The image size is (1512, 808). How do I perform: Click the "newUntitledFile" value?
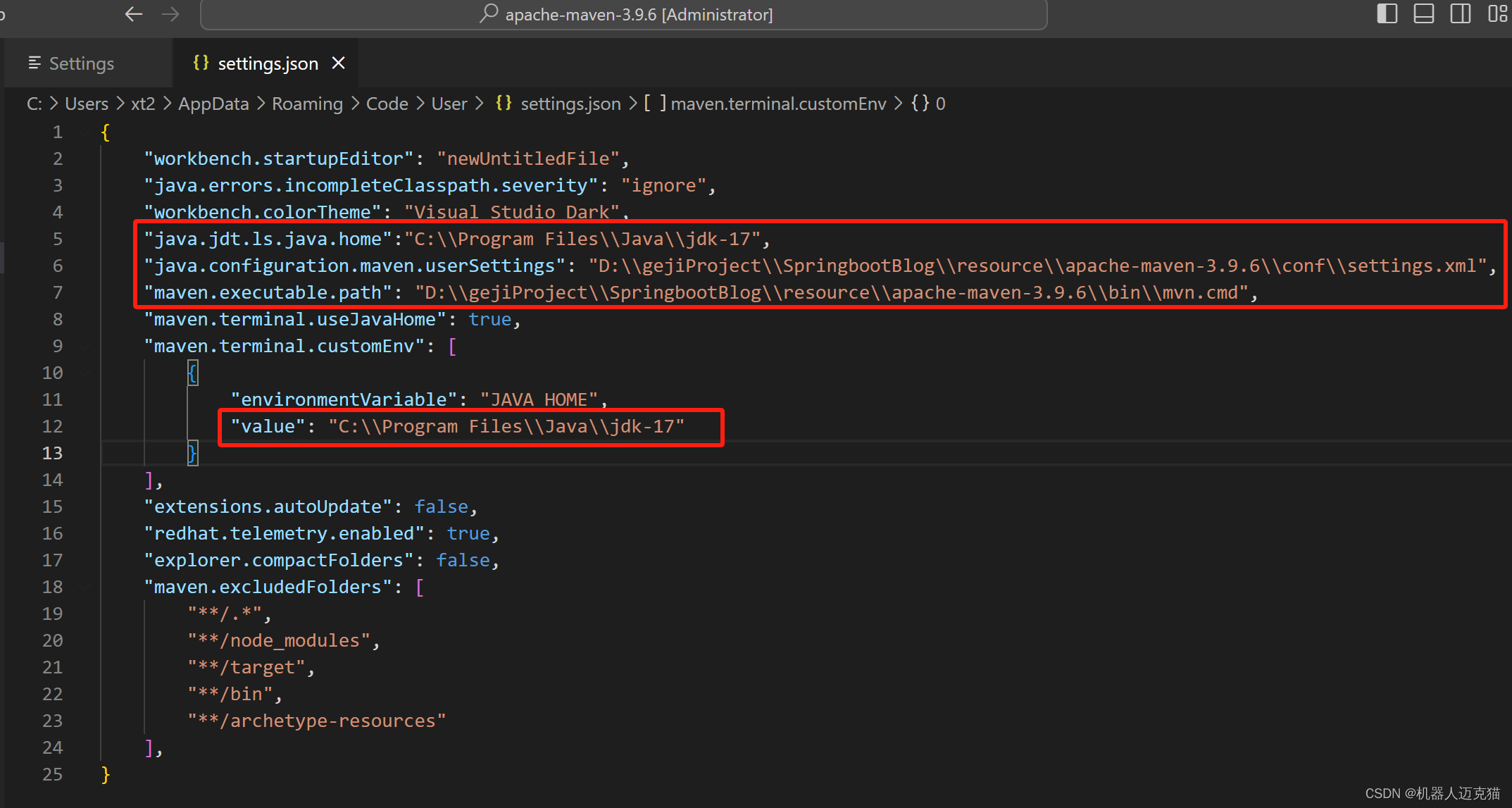[x=528, y=159]
